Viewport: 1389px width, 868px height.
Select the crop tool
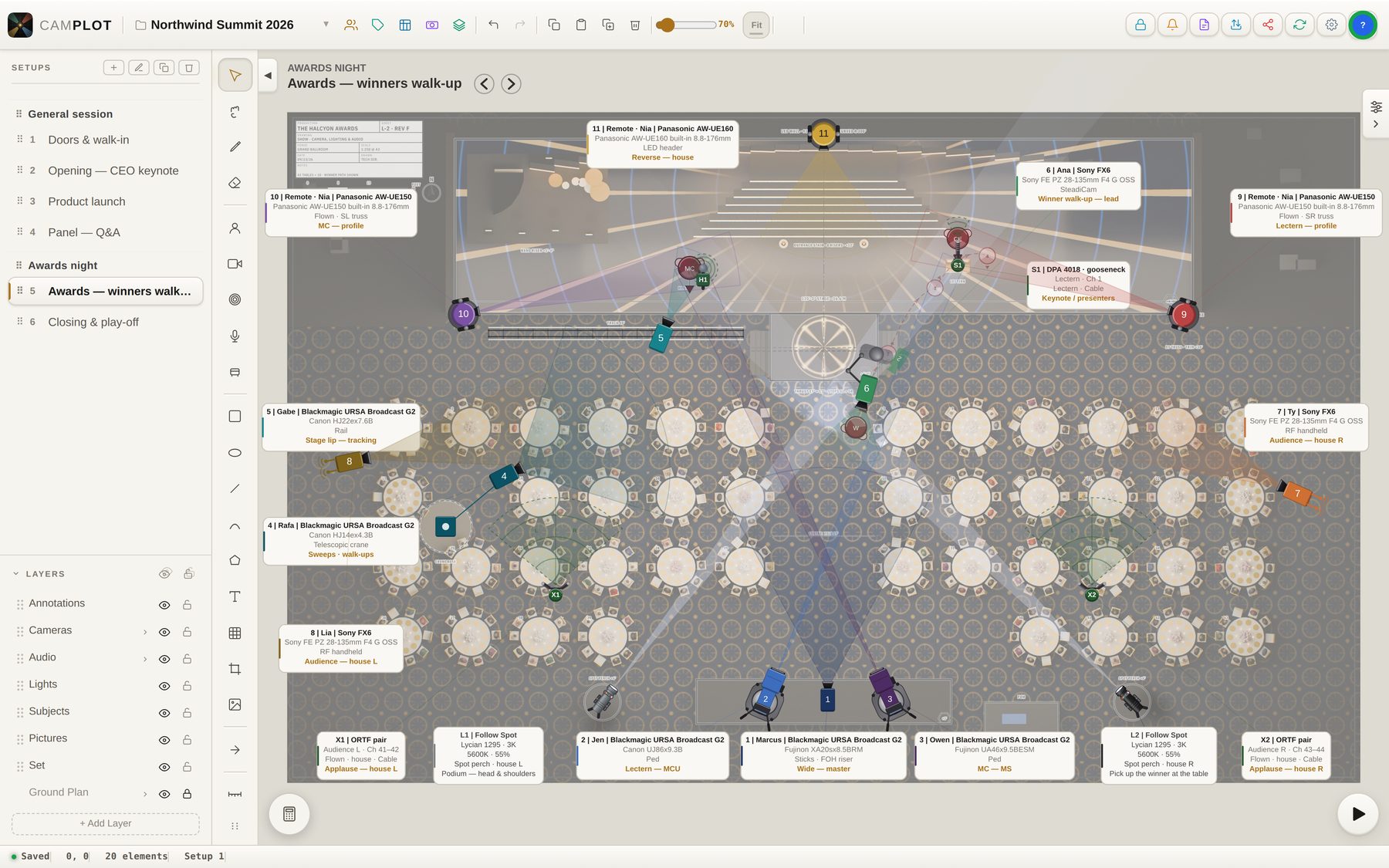(x=235, y=669)
